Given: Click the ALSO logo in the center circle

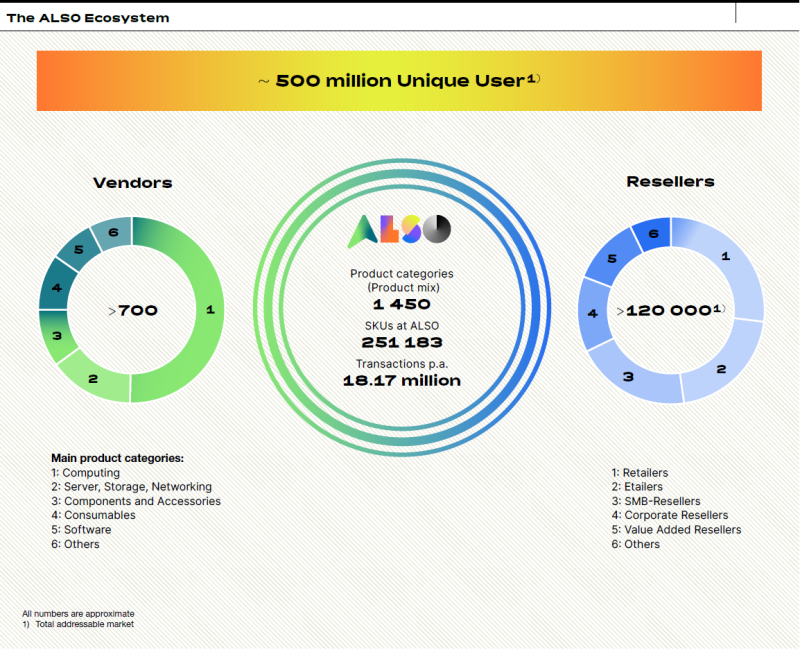Looking at the screenshot, I should tap(399, 231).
